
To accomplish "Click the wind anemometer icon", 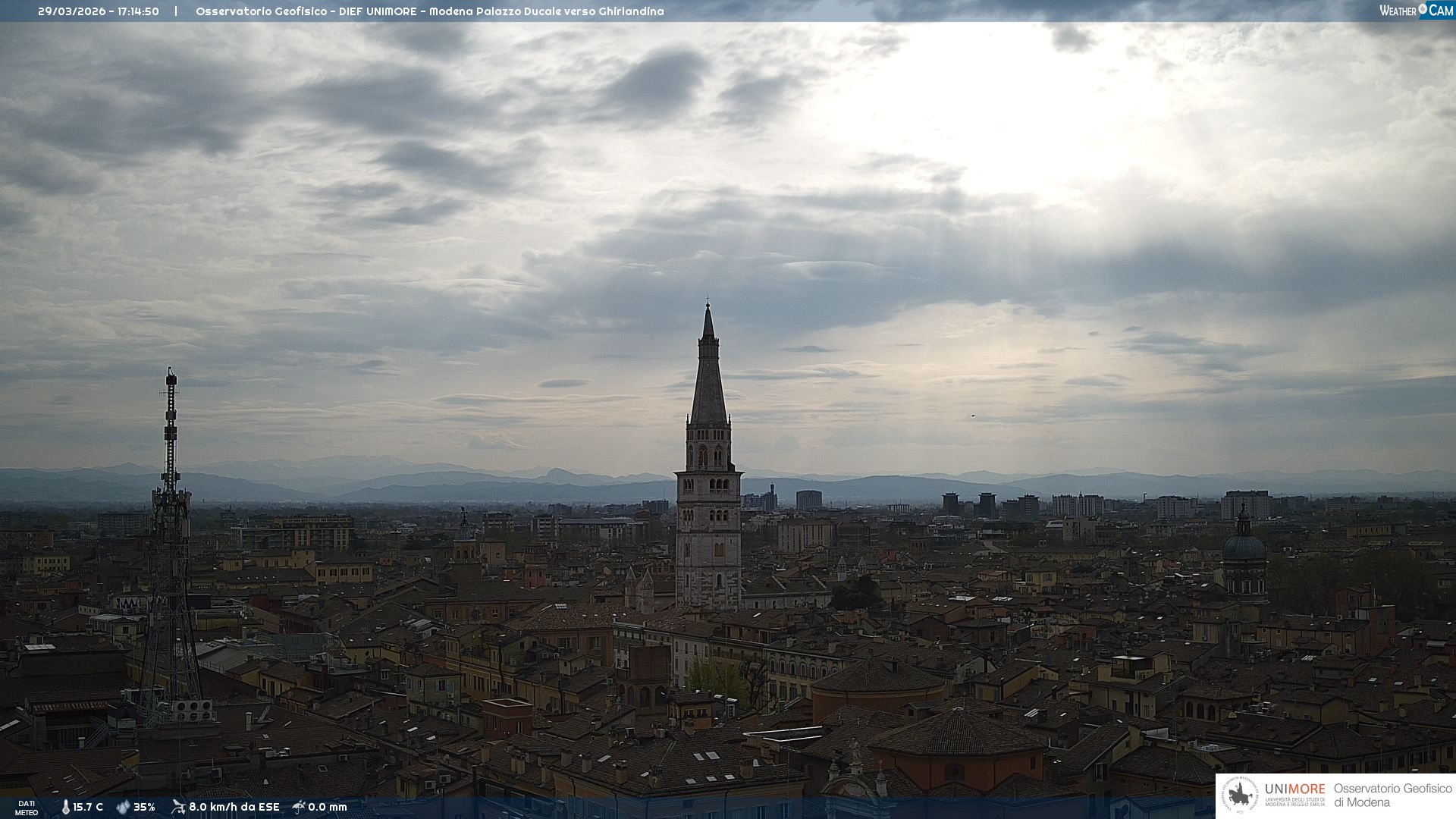I will (178, 807).
